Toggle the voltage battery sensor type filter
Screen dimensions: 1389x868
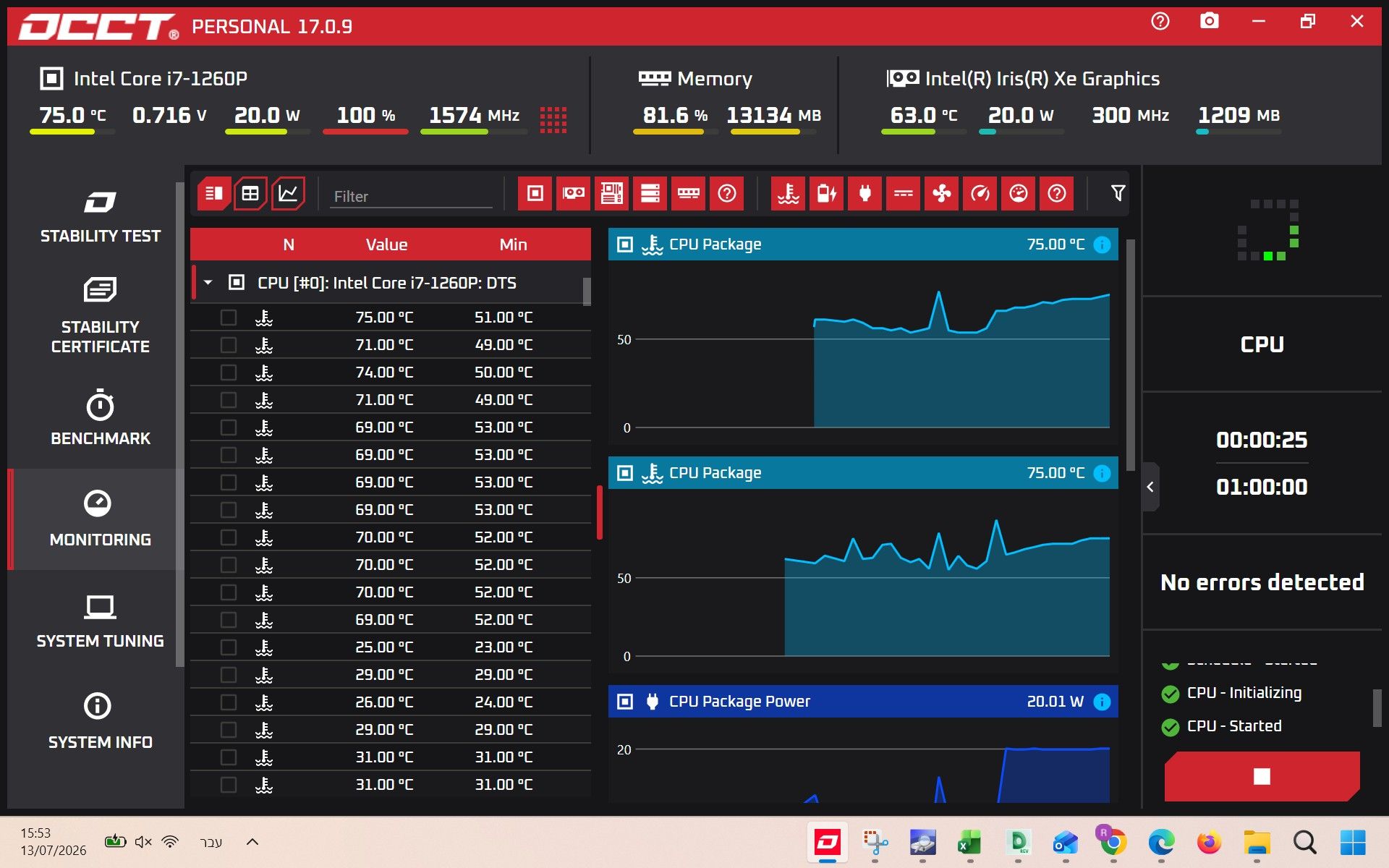tap(827, 194)
